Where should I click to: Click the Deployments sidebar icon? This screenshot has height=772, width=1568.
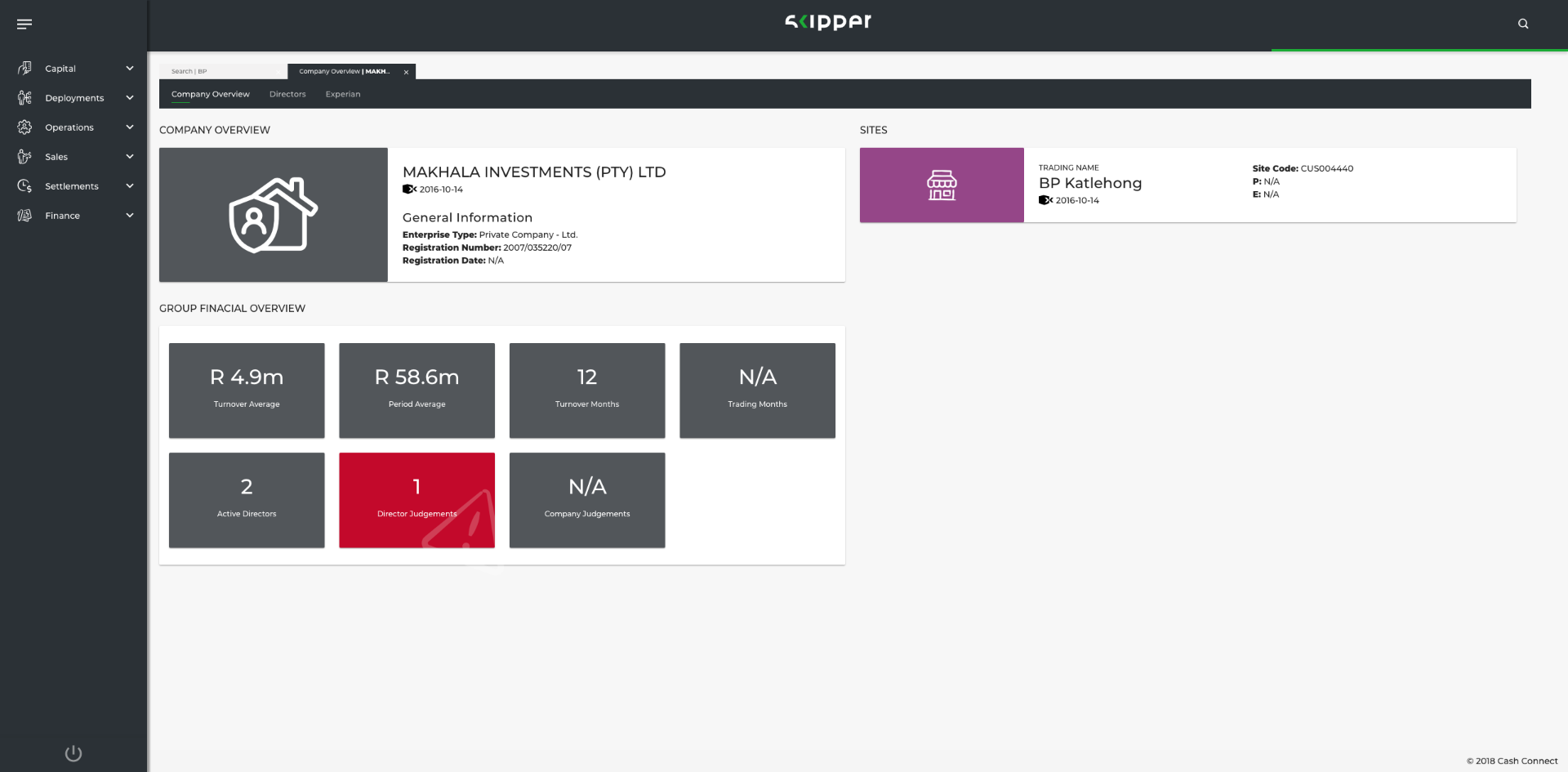pos(24,98)
